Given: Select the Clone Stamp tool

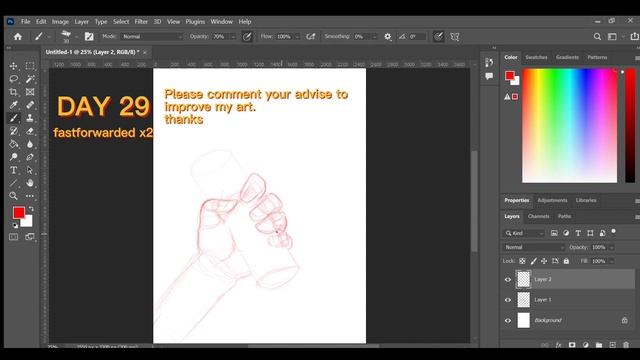Looking at the screenshot, I should click(30, 118).
